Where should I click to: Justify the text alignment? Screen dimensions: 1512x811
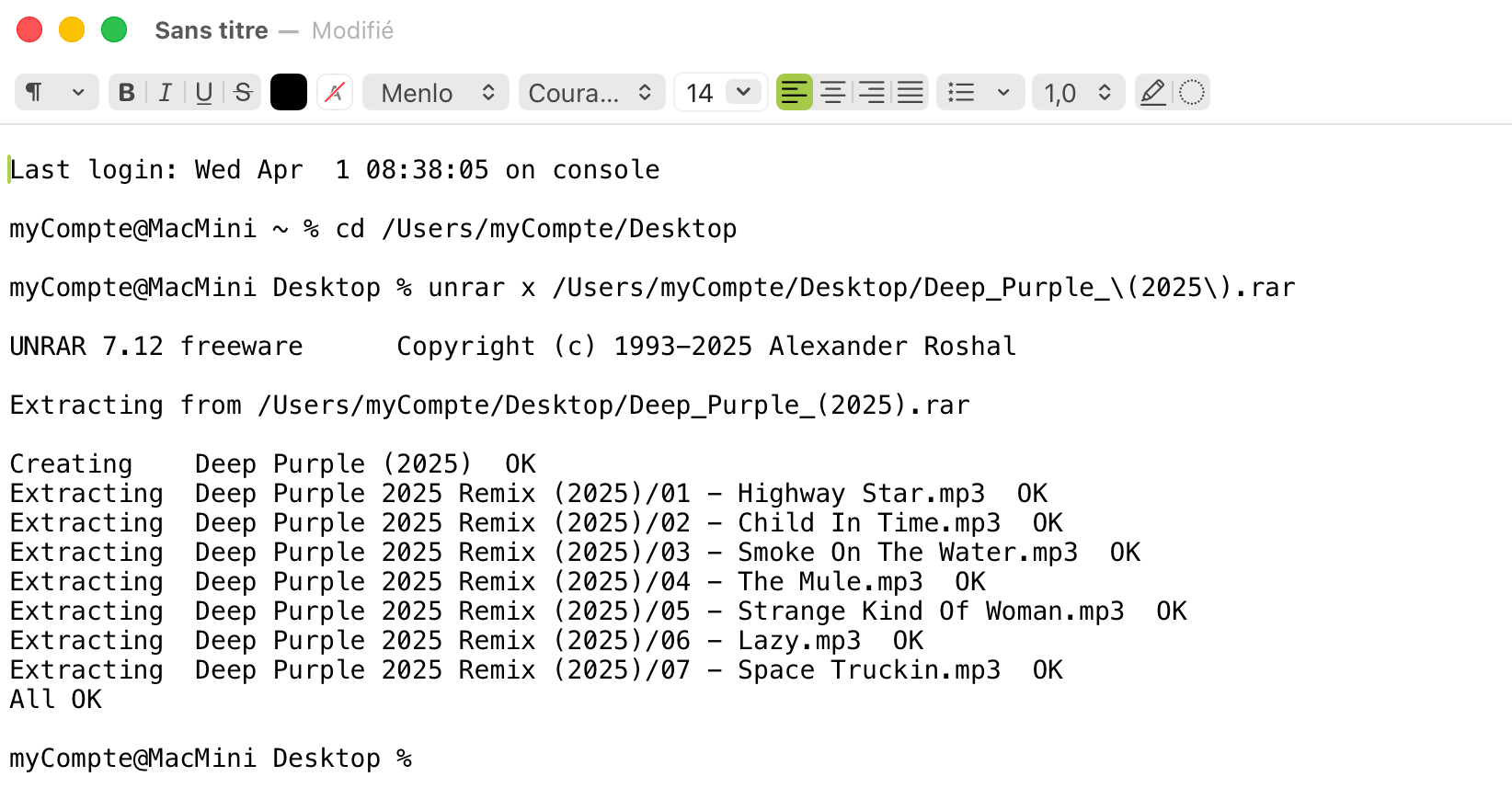click(x=911, y=93)
